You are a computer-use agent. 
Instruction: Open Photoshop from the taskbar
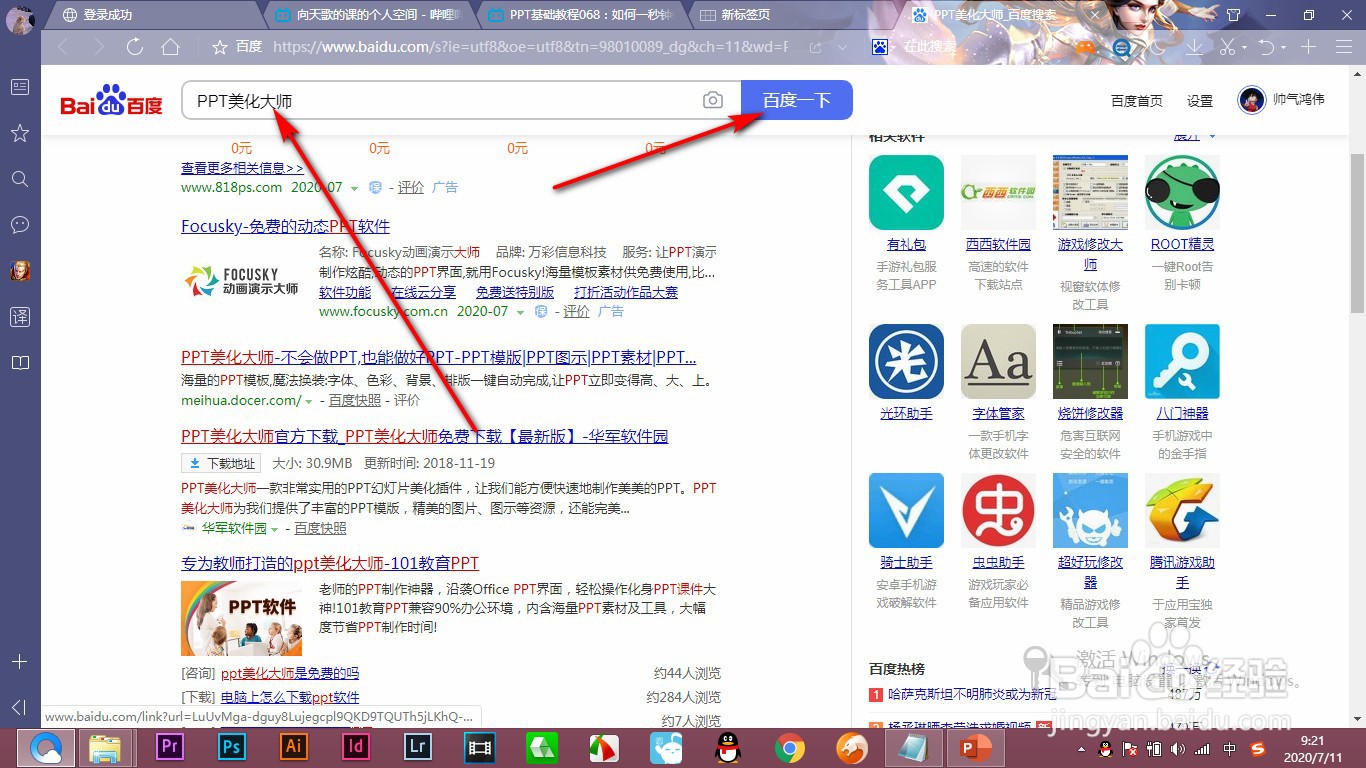click(232, 747)
